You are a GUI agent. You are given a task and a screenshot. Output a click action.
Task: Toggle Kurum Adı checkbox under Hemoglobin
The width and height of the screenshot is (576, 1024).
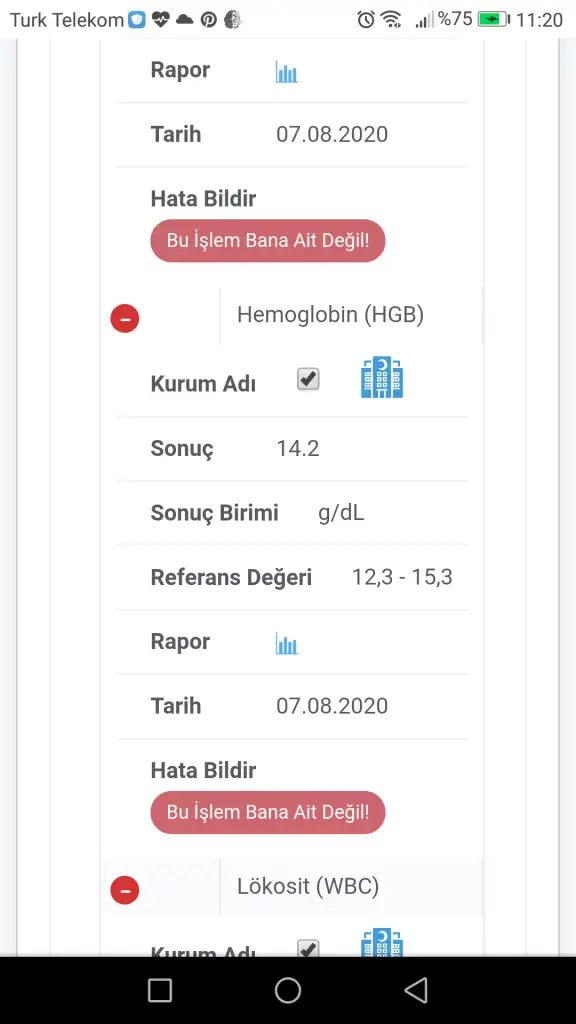[x=308, y=379]
